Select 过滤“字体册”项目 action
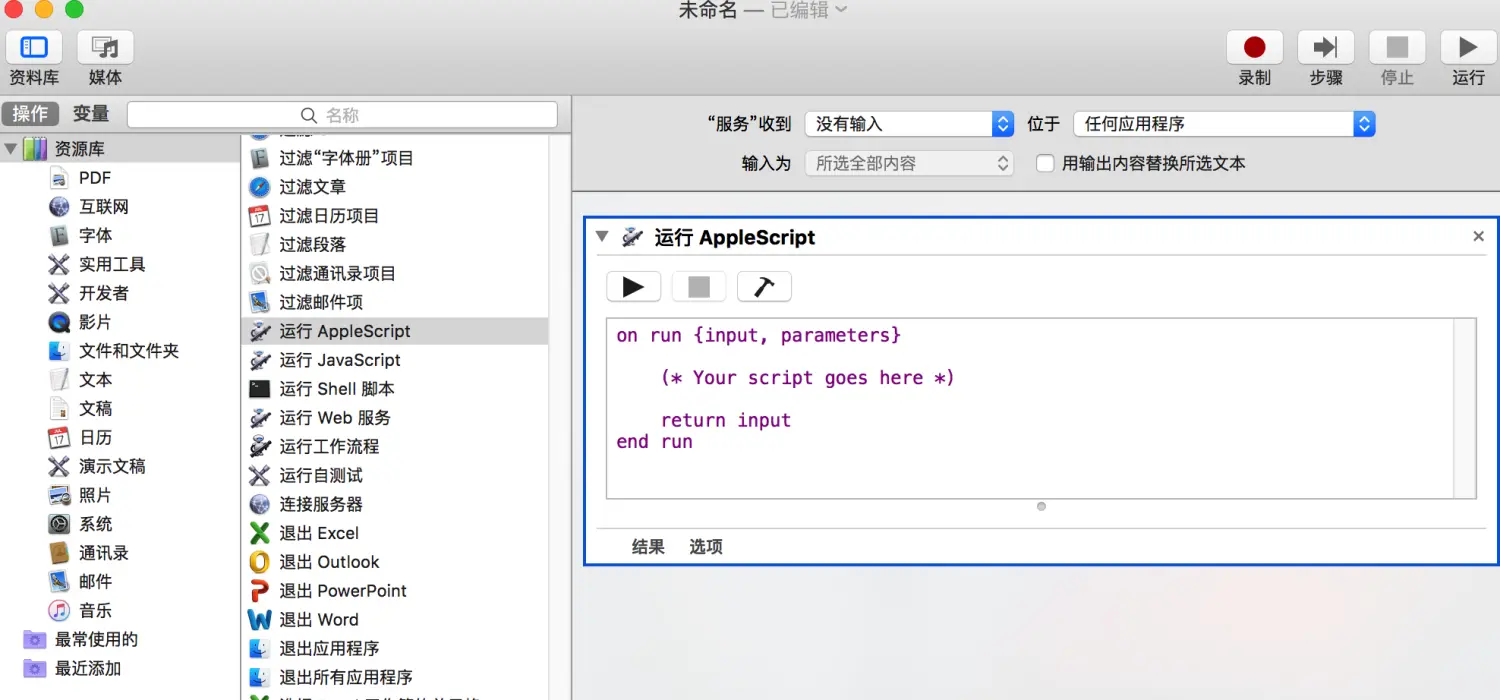Viewport: 1500px width, 700px height. coord(395,158)
